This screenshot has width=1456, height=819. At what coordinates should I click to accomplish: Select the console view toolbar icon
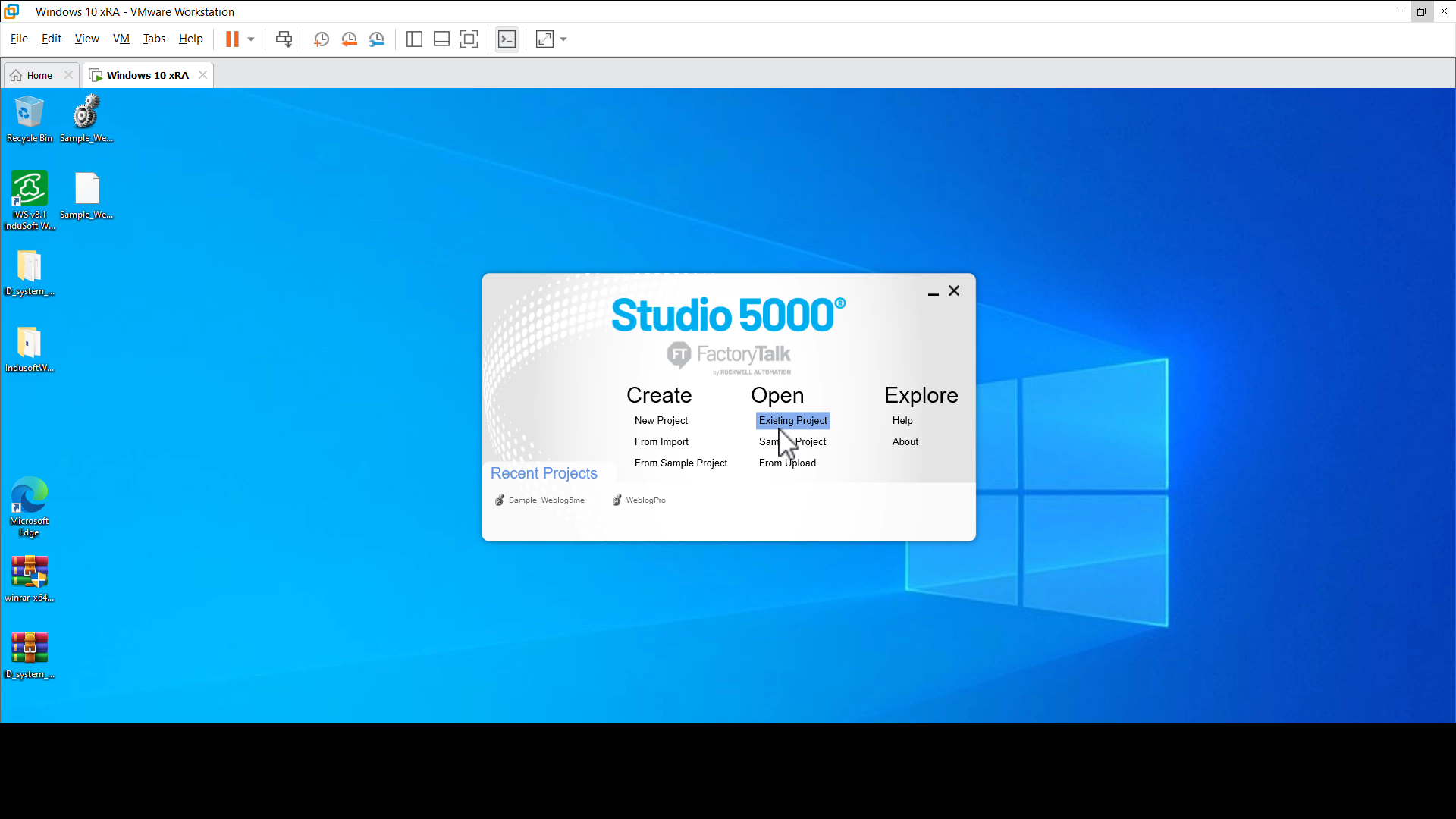pyautogui.click(x=507, y=39)
